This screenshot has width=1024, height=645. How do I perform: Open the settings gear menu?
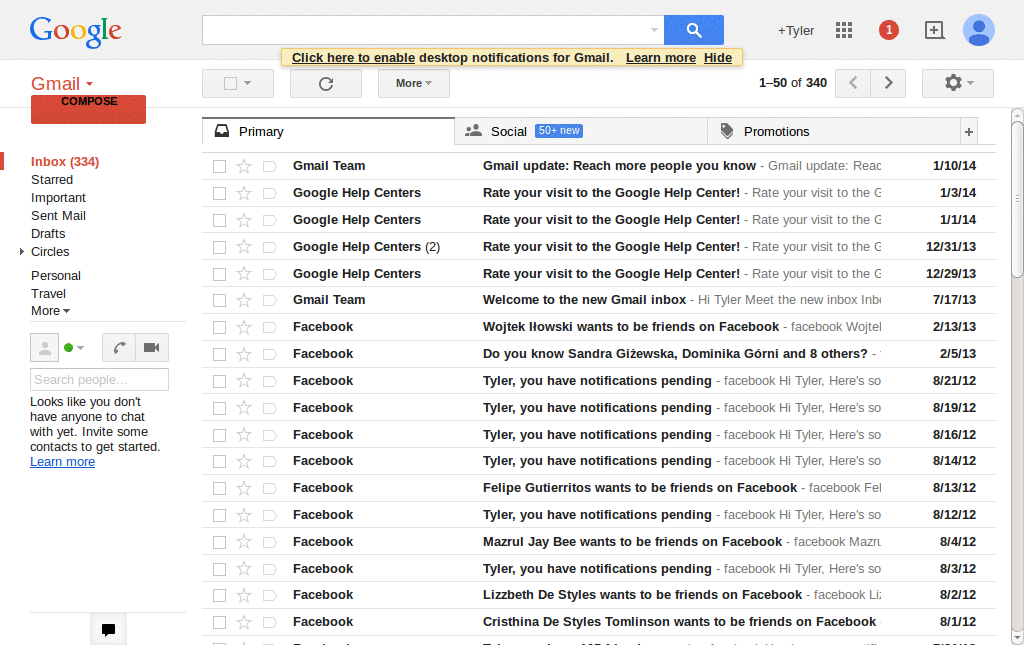click(957, 83)
